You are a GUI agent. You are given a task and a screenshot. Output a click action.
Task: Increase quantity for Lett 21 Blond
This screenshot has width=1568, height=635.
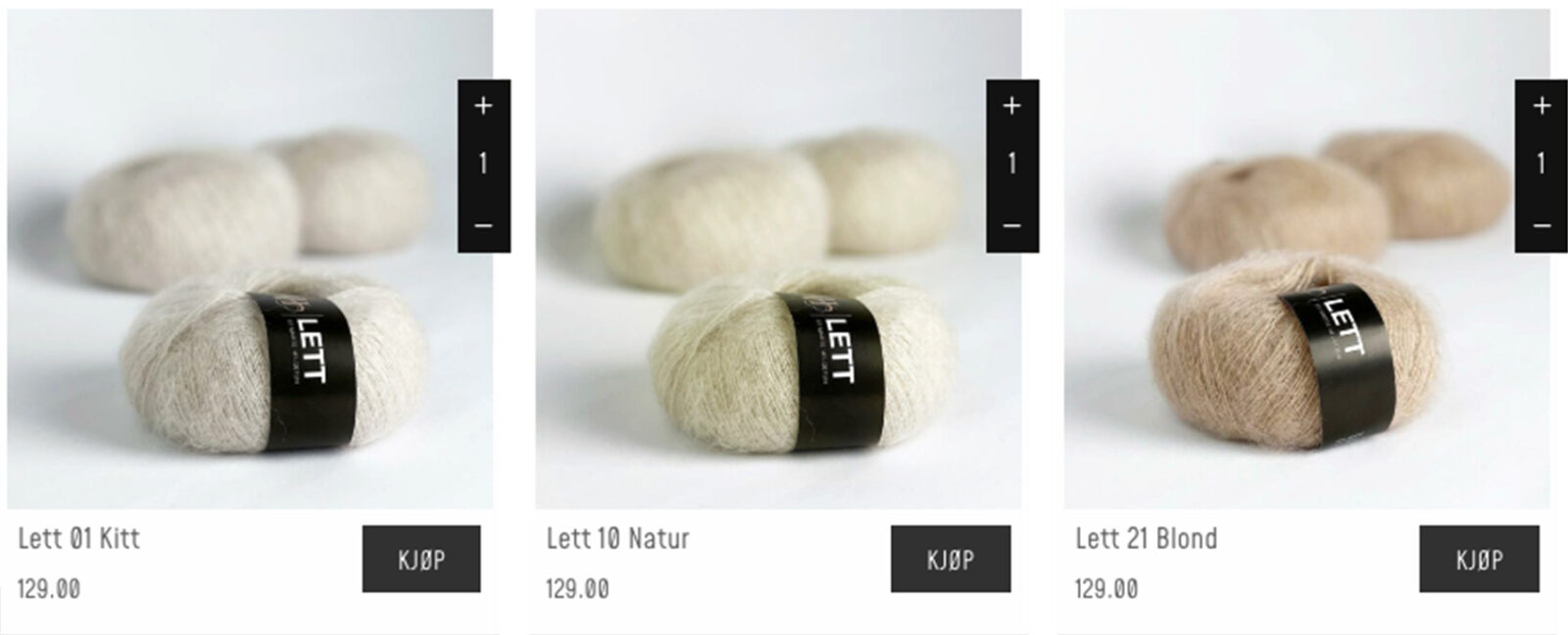[x=1541, y=106]
